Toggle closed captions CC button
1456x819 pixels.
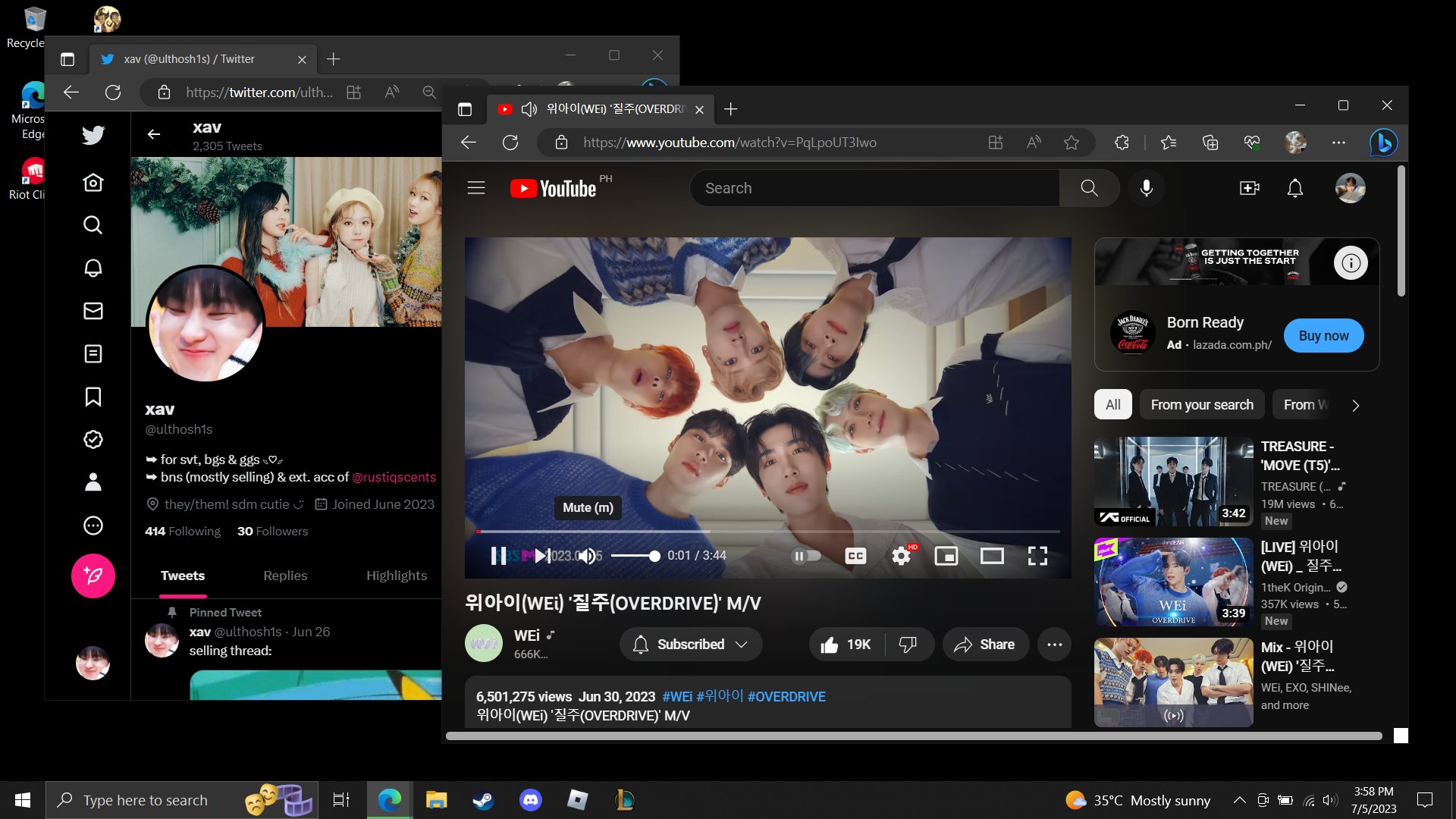[855, 556]
